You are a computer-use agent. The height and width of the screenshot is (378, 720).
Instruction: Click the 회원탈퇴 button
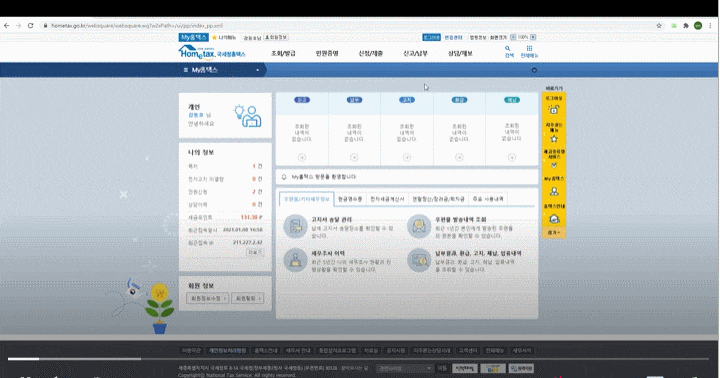(x=248, y=298)
